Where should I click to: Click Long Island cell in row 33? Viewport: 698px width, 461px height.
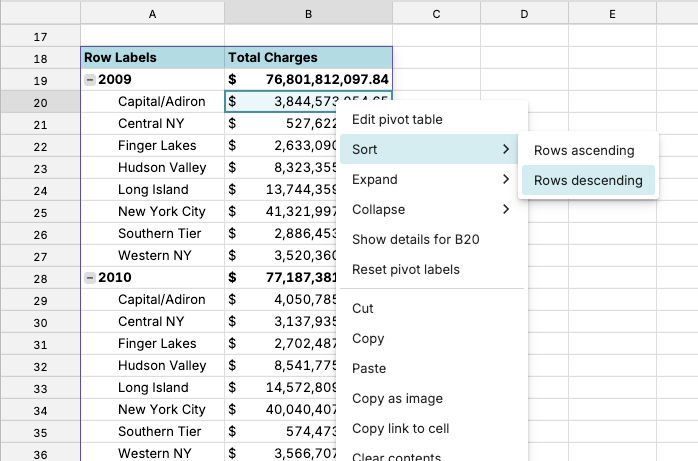pos(153,388)
